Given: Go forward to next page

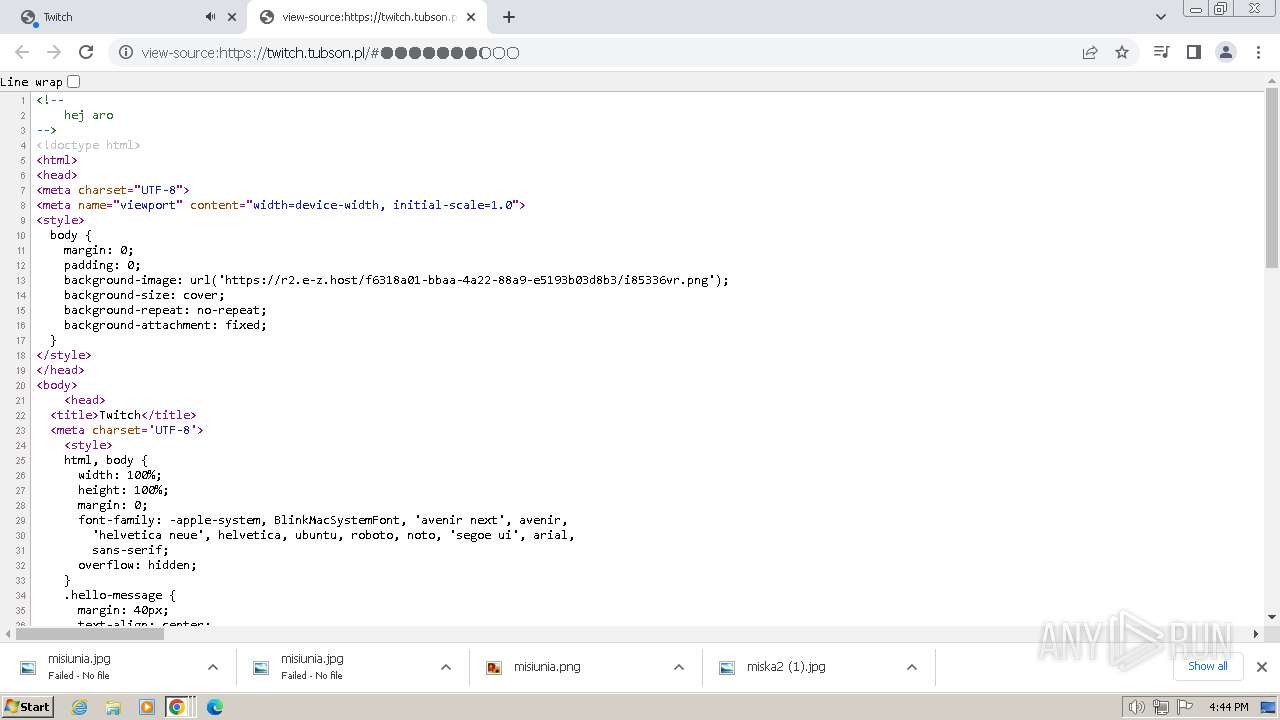Looking at the screenshot, I should point(54,52).
